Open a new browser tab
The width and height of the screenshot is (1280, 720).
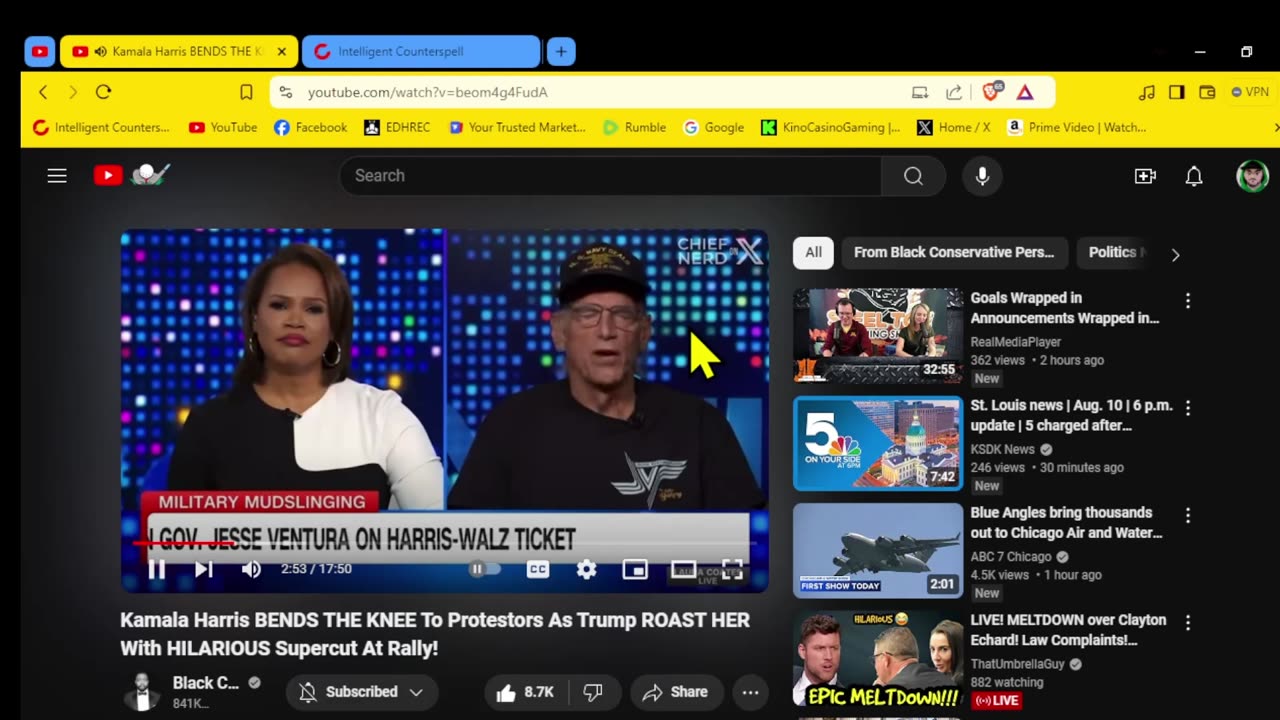point(561,51)
